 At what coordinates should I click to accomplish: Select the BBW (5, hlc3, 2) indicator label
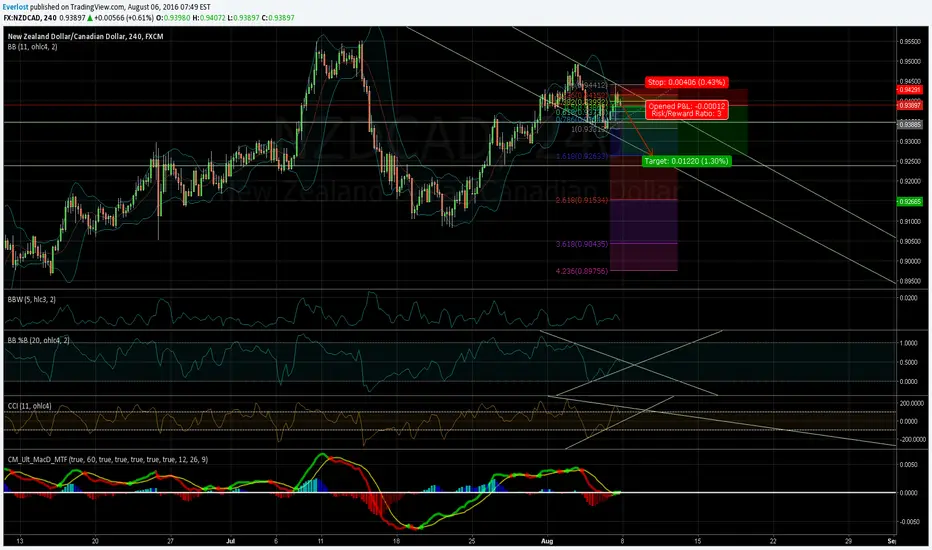click(x=32, y=299)
